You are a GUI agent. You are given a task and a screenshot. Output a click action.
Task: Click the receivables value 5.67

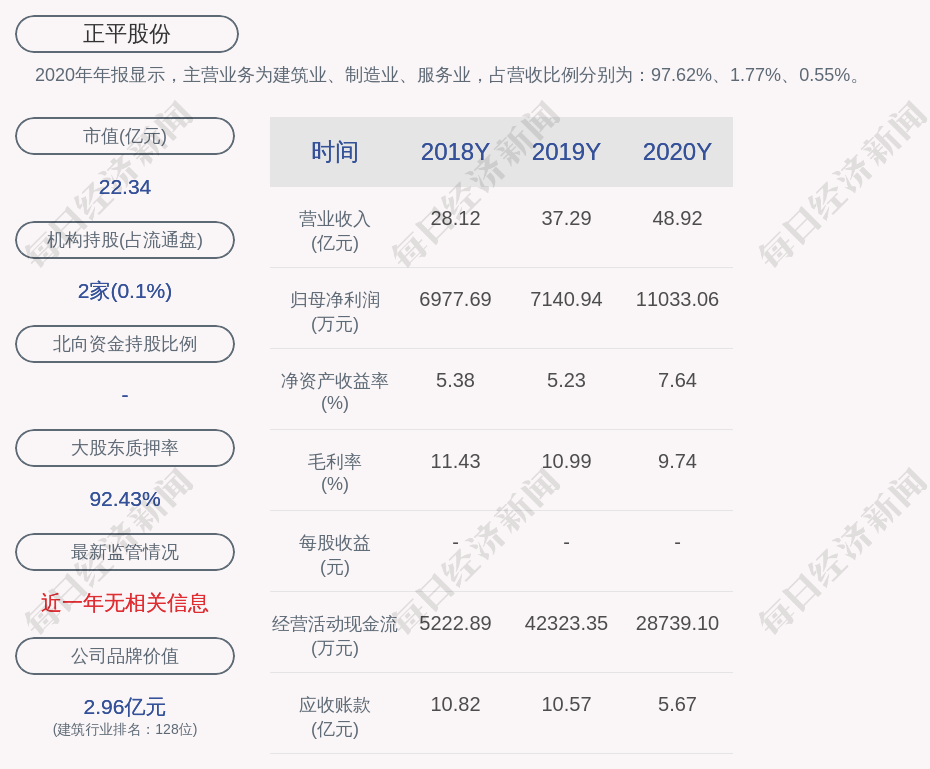point(677,704)
